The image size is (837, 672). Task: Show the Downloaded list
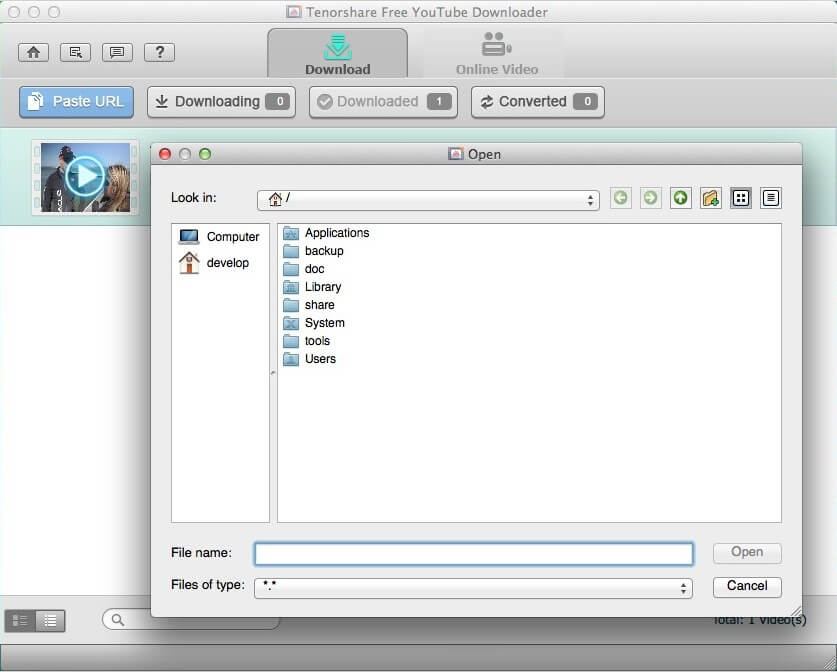[x=383, y=101]
